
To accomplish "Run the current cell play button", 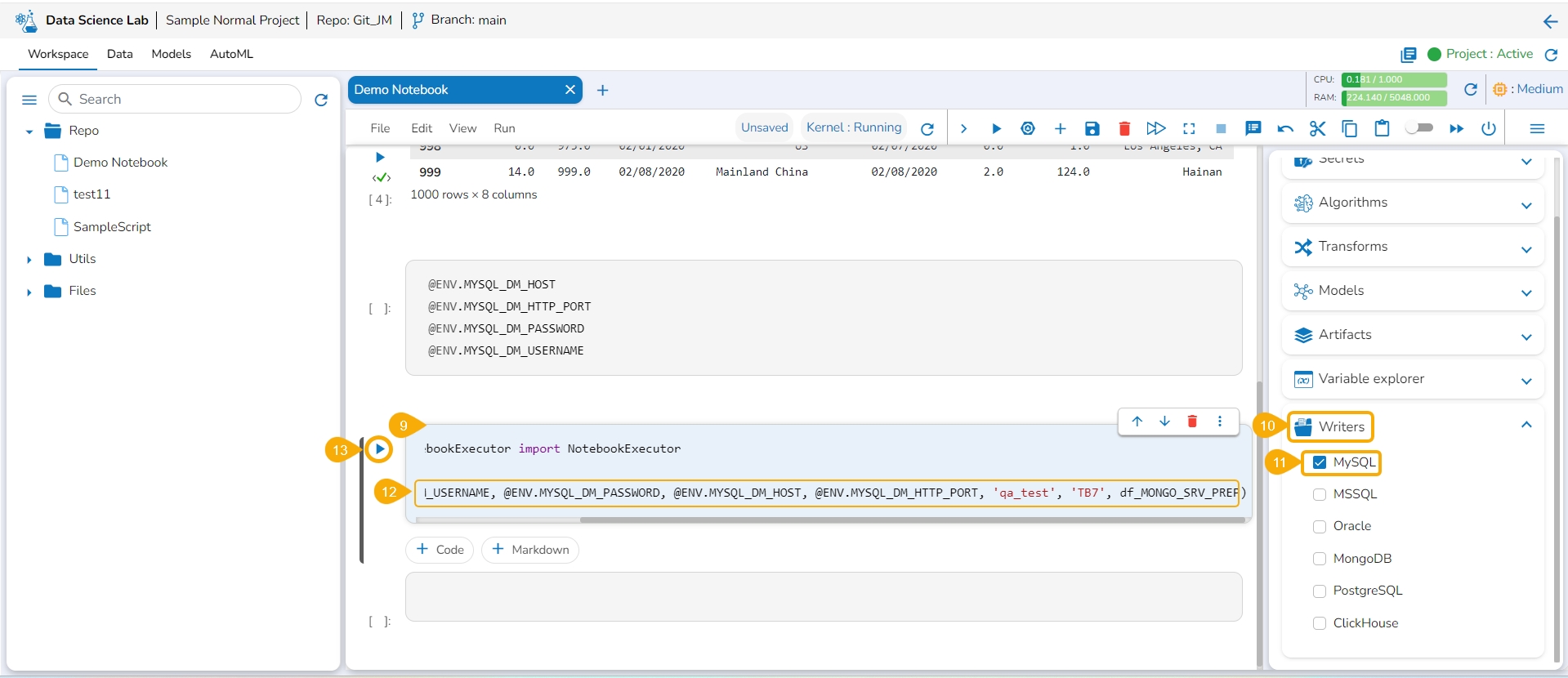I will [x=379, y=448].
